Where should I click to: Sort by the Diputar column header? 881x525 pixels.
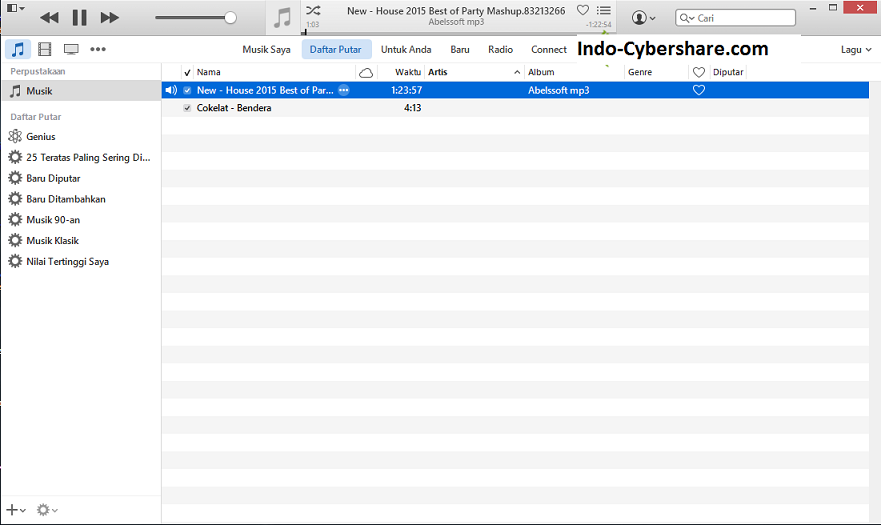[x=728, y=72]
